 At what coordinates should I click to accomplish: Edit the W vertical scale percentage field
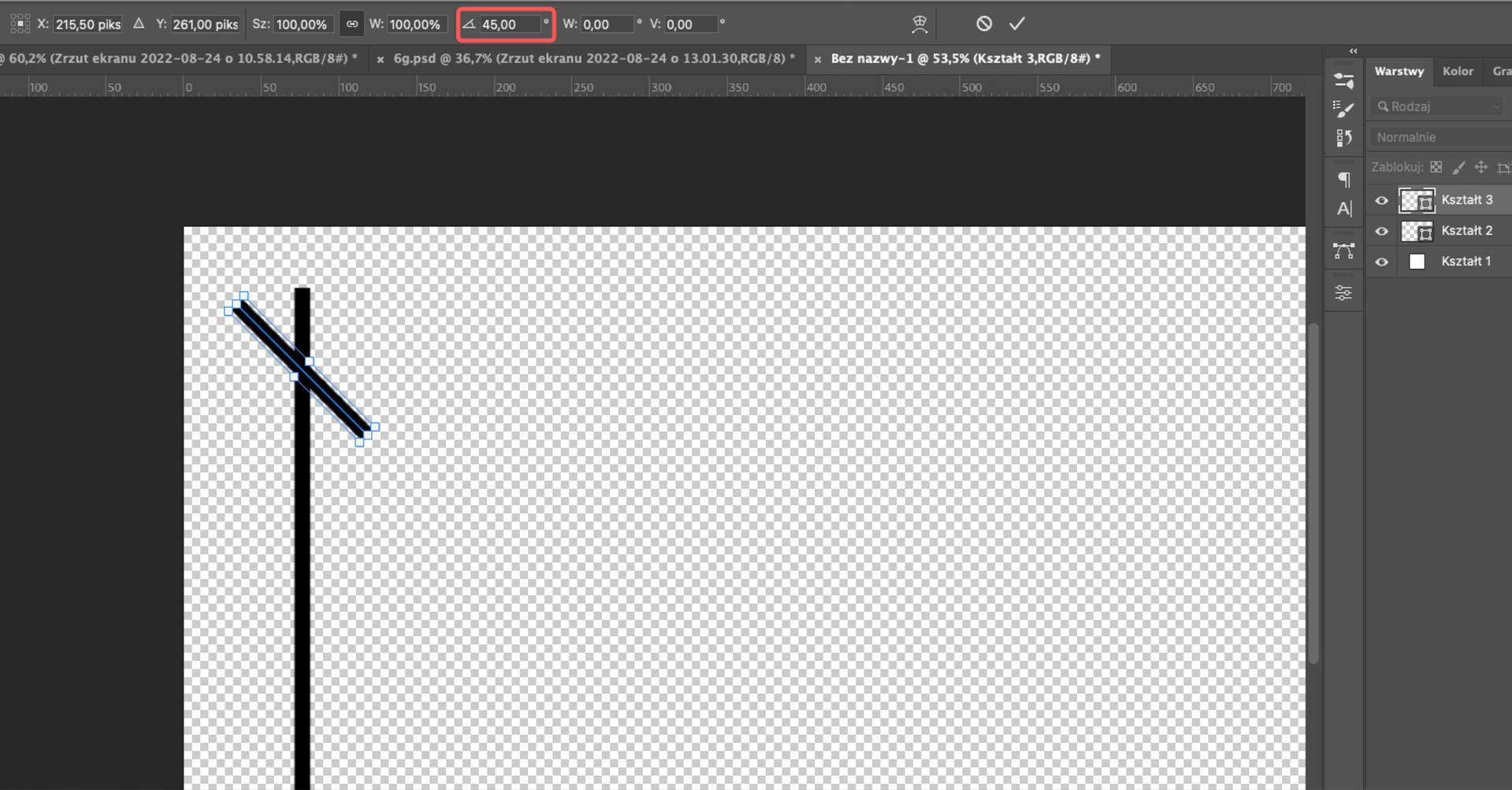(417, 24)
